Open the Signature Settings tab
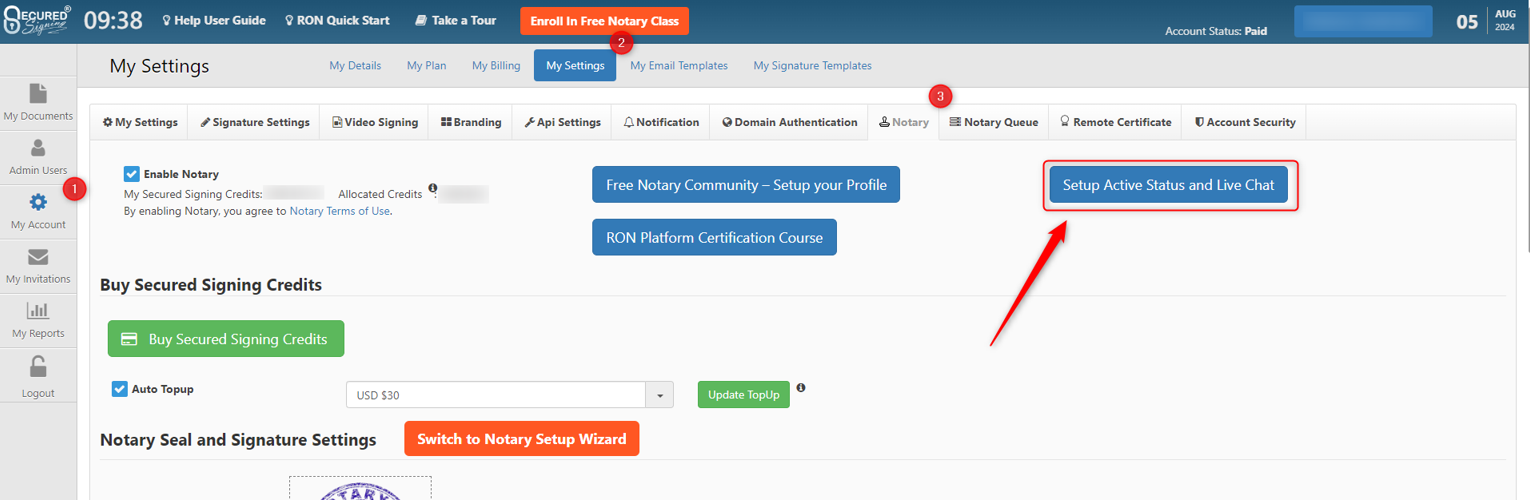1530x500 pixels. pos(254,122)
